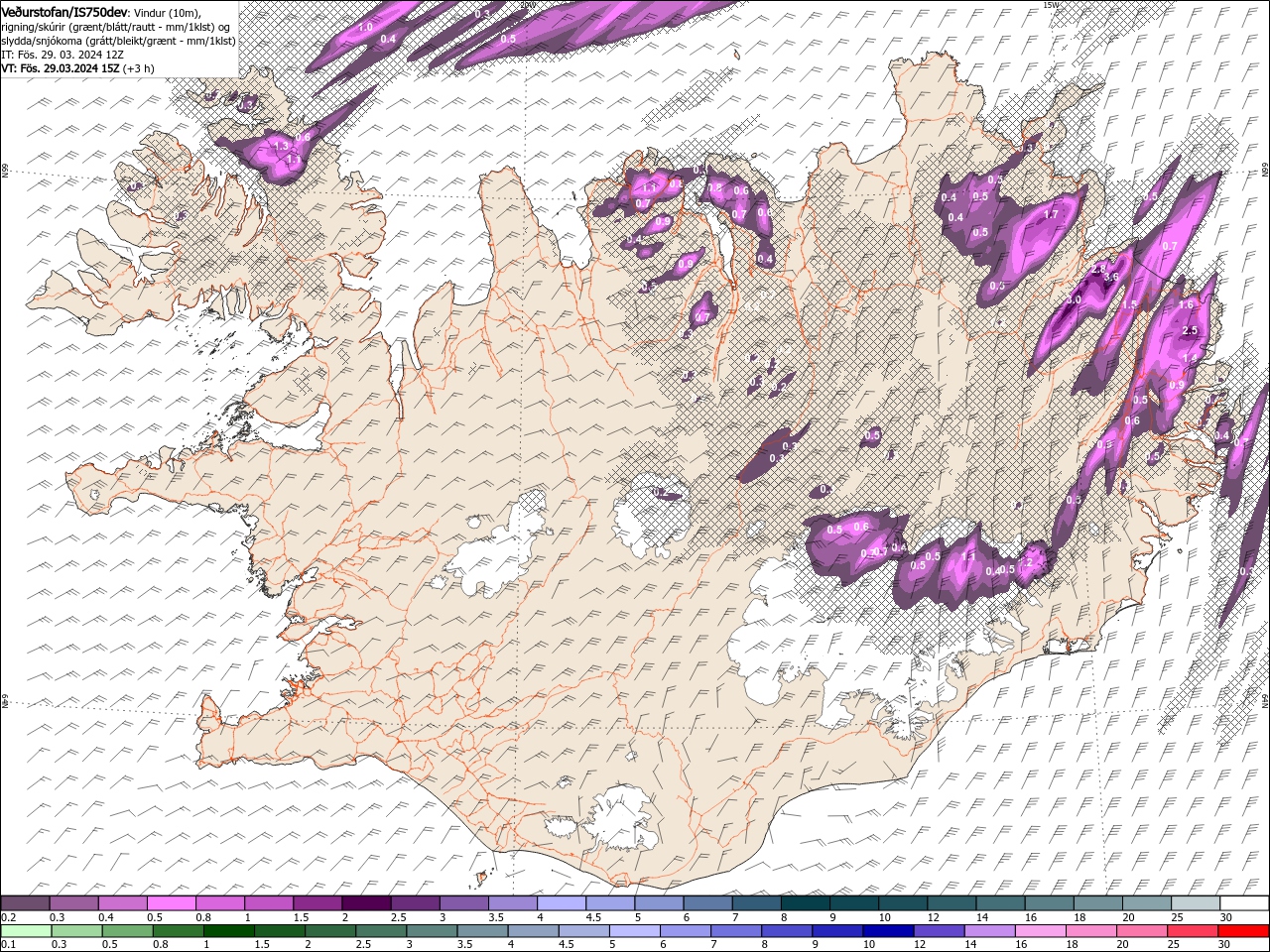Screen dimensions: 1270x952
Task: Click the green 0.8 rain-scale swatch
Action: (x=178, y=931)
